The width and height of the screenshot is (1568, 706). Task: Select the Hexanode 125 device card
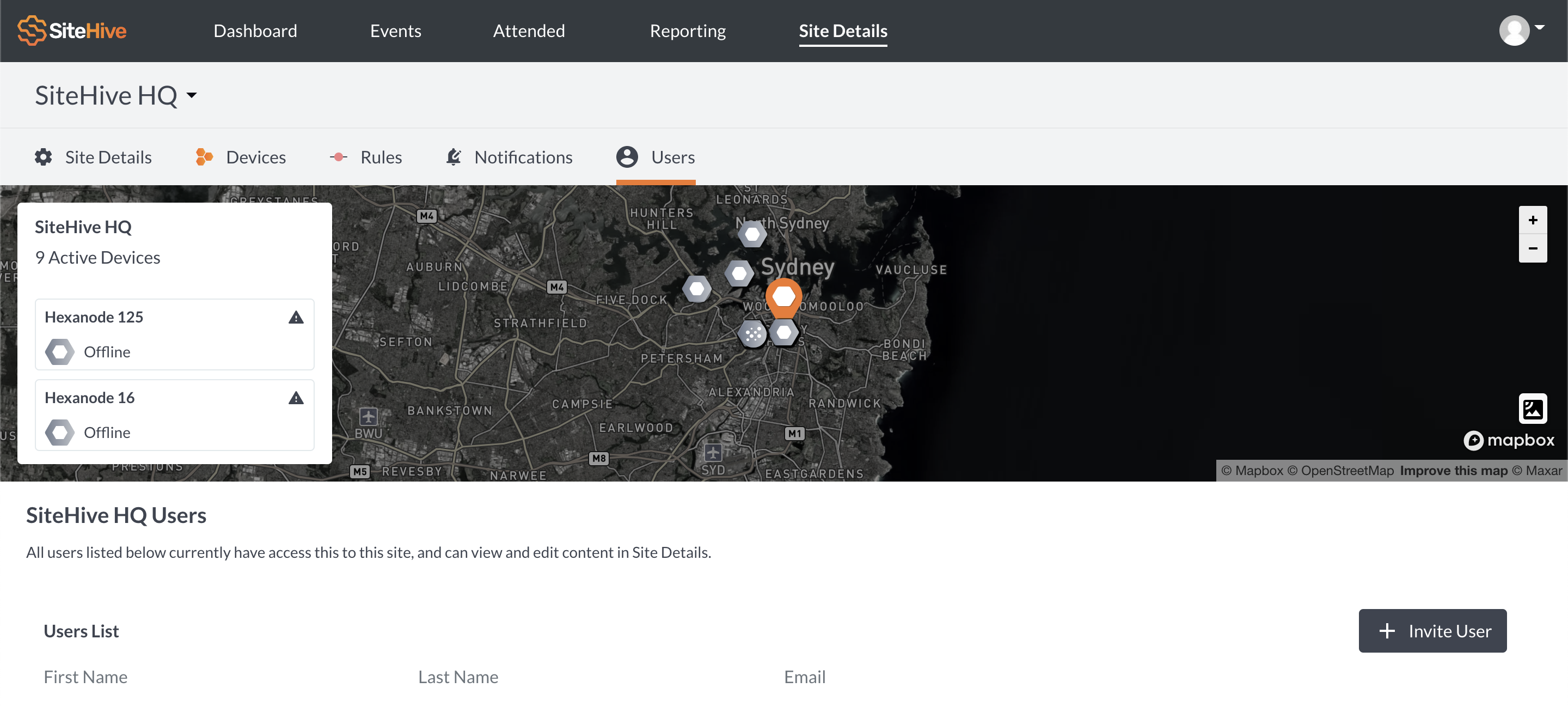(175, 334)
